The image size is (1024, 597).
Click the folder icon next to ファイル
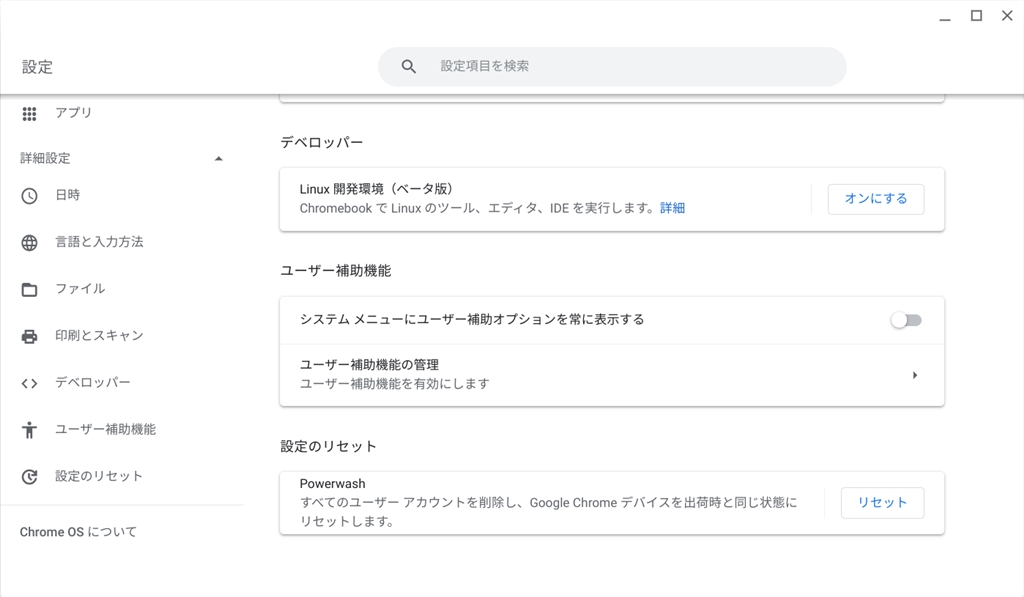coord(29,289)
